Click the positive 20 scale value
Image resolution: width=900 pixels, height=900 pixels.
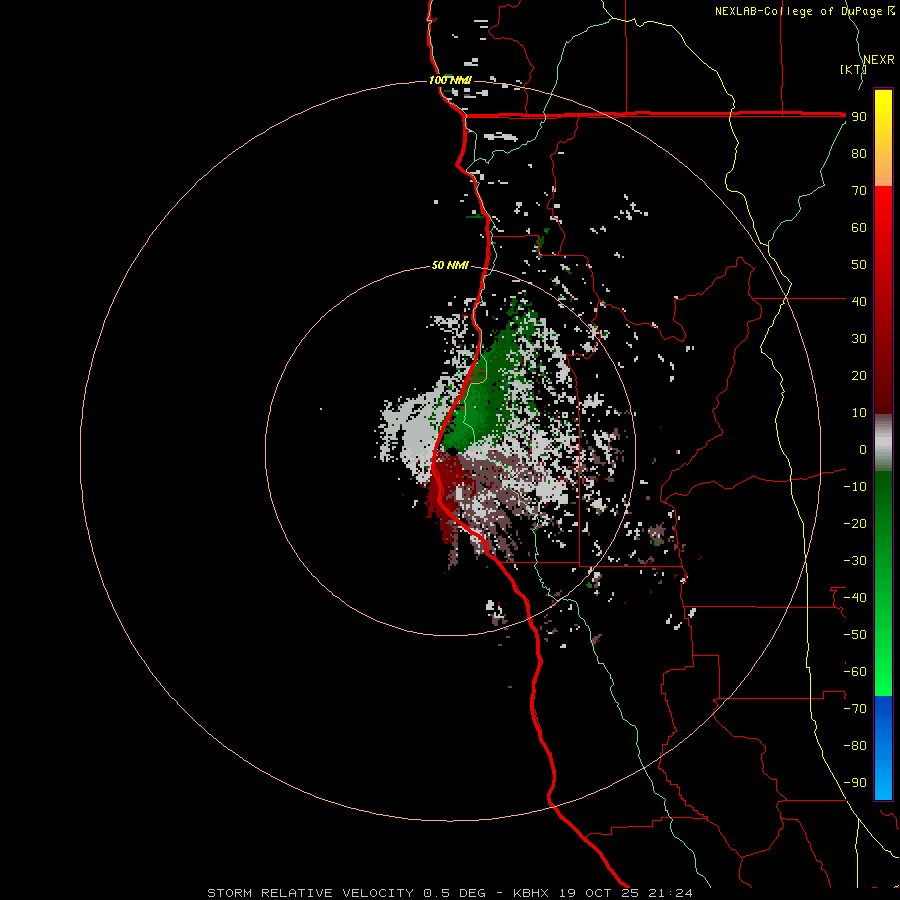pyautogui.click(x=859, y=375)
